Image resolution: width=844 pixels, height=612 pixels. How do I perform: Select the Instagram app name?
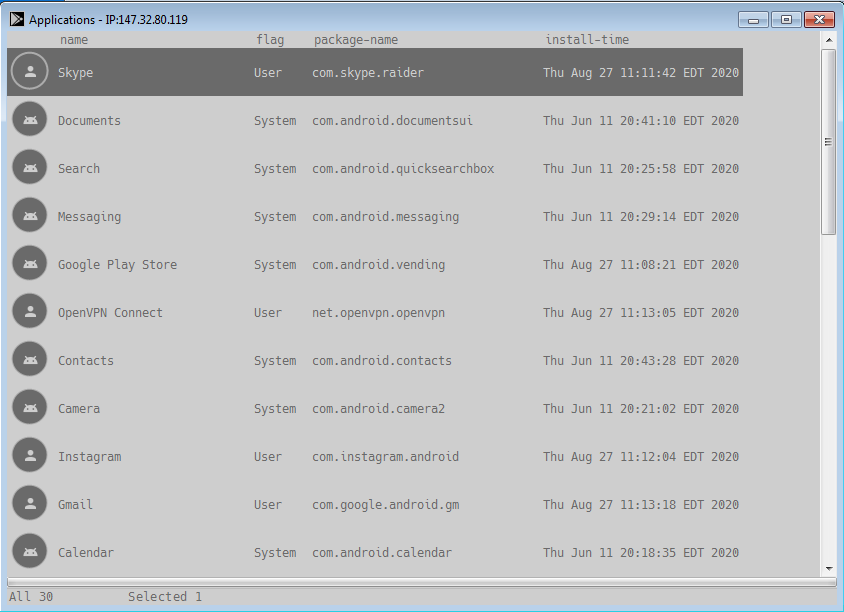click(x=89, y=457)
